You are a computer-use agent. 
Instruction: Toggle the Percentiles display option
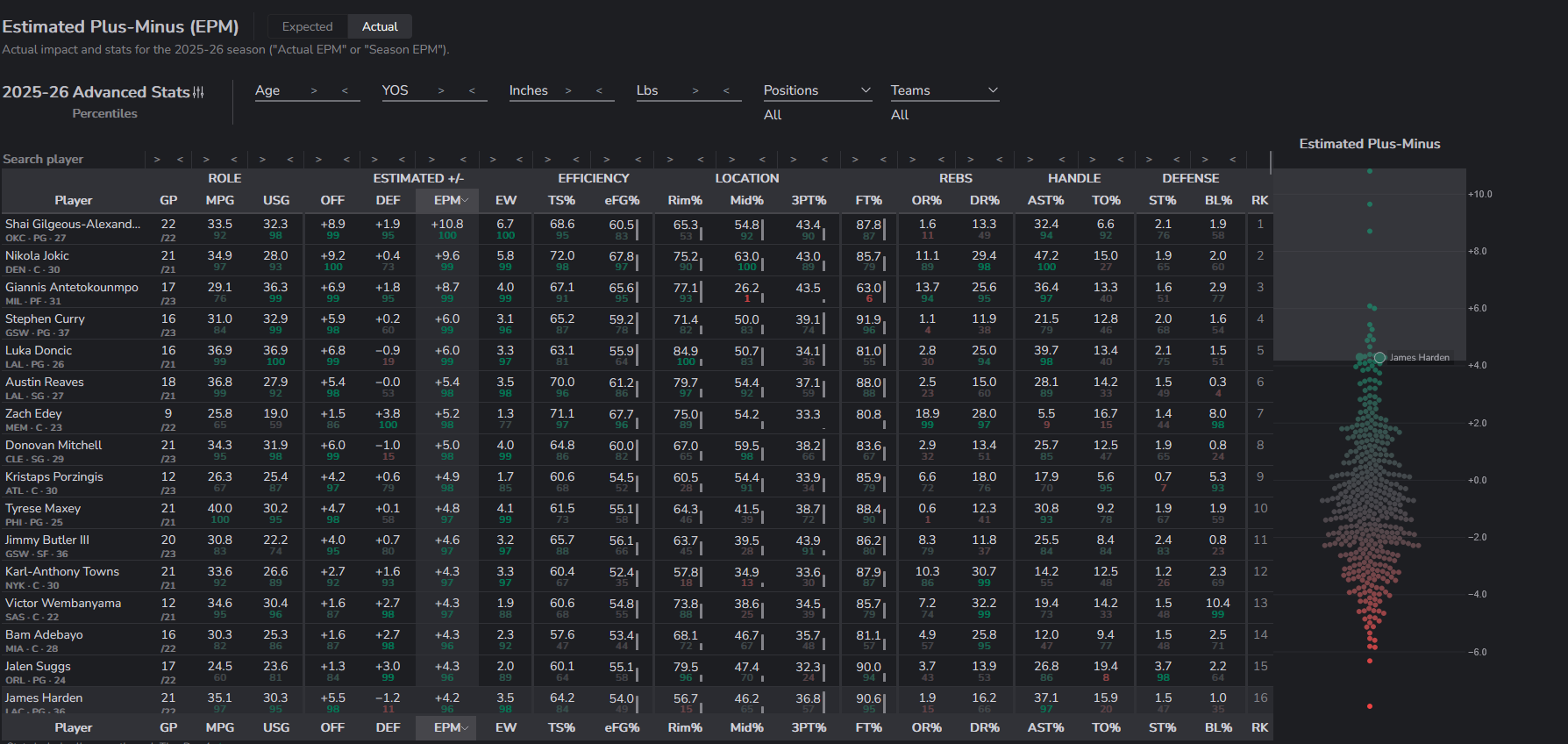[x=104, y=113]
